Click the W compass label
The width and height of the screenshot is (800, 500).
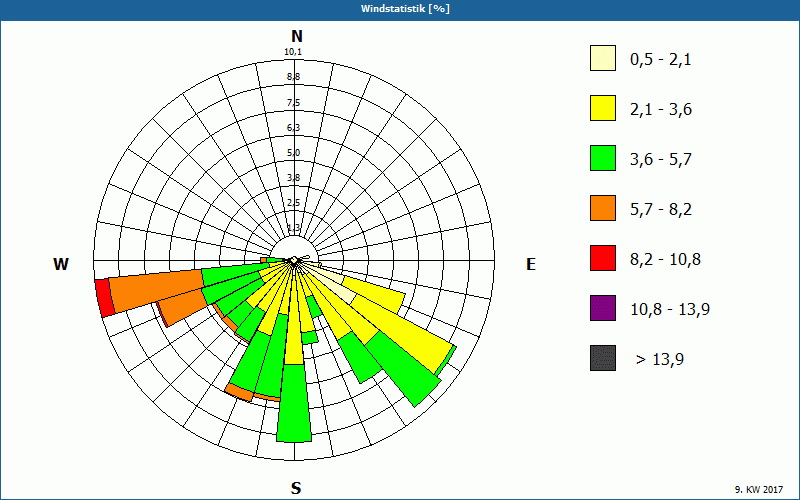click(61, 264)
